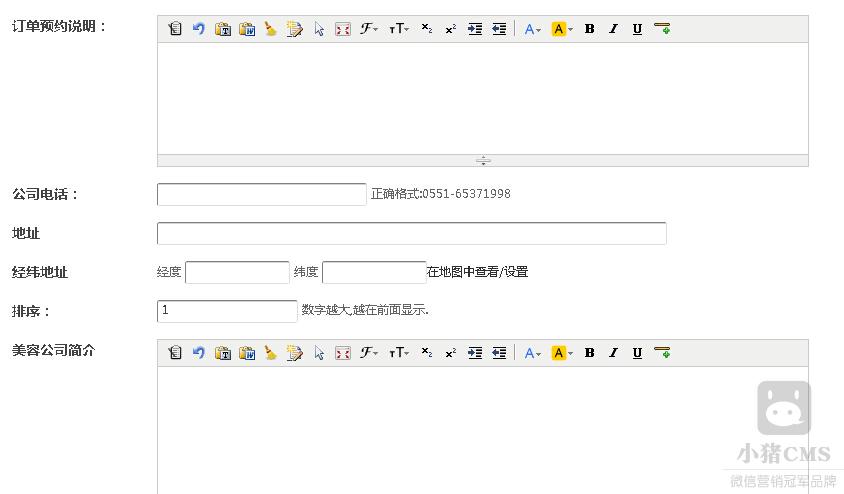844x494 pixels.
Task: Open font family dropdown in 订单预约说明 editor
Action: pos(369,29)
